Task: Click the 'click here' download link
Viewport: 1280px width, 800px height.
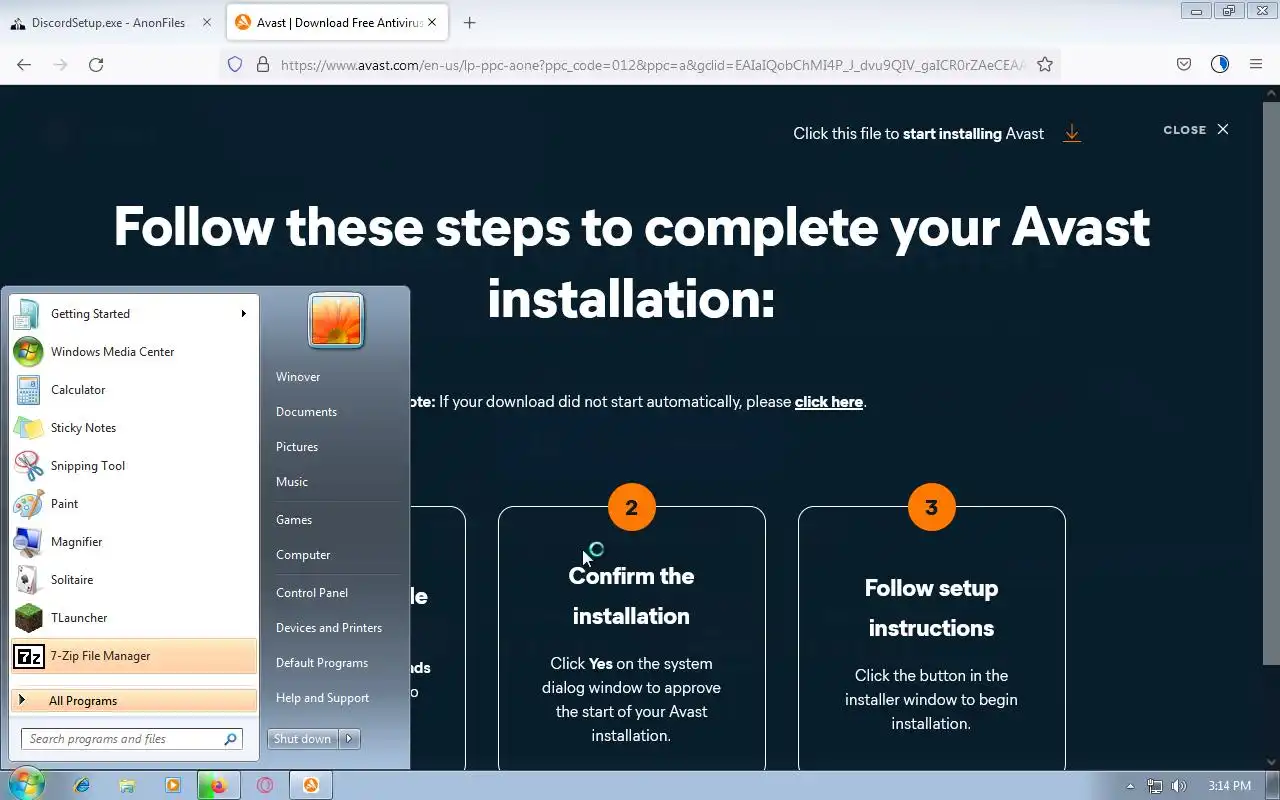Action: 829,402
